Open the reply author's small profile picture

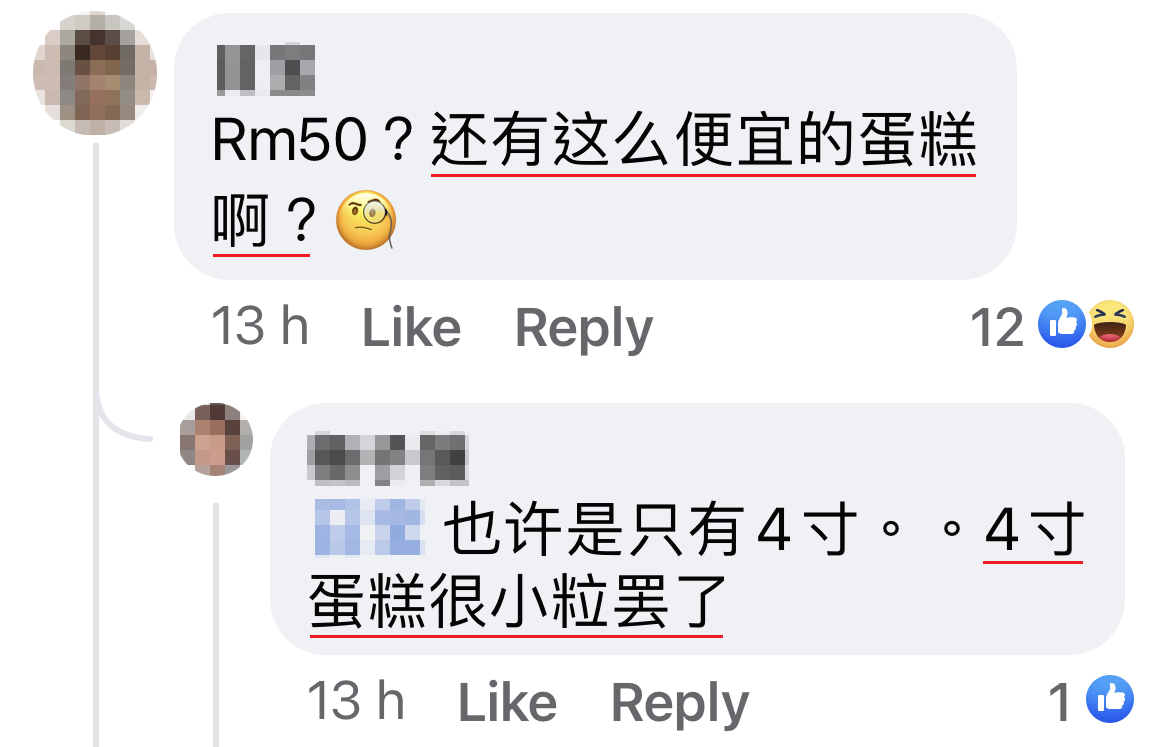click(x=216, y=439)
